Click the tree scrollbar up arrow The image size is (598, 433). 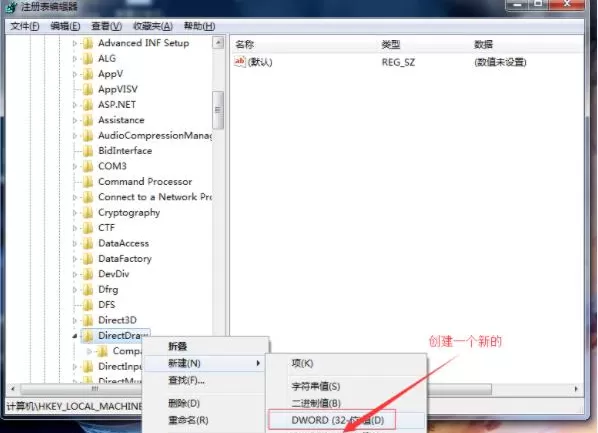tap(218, 42)
